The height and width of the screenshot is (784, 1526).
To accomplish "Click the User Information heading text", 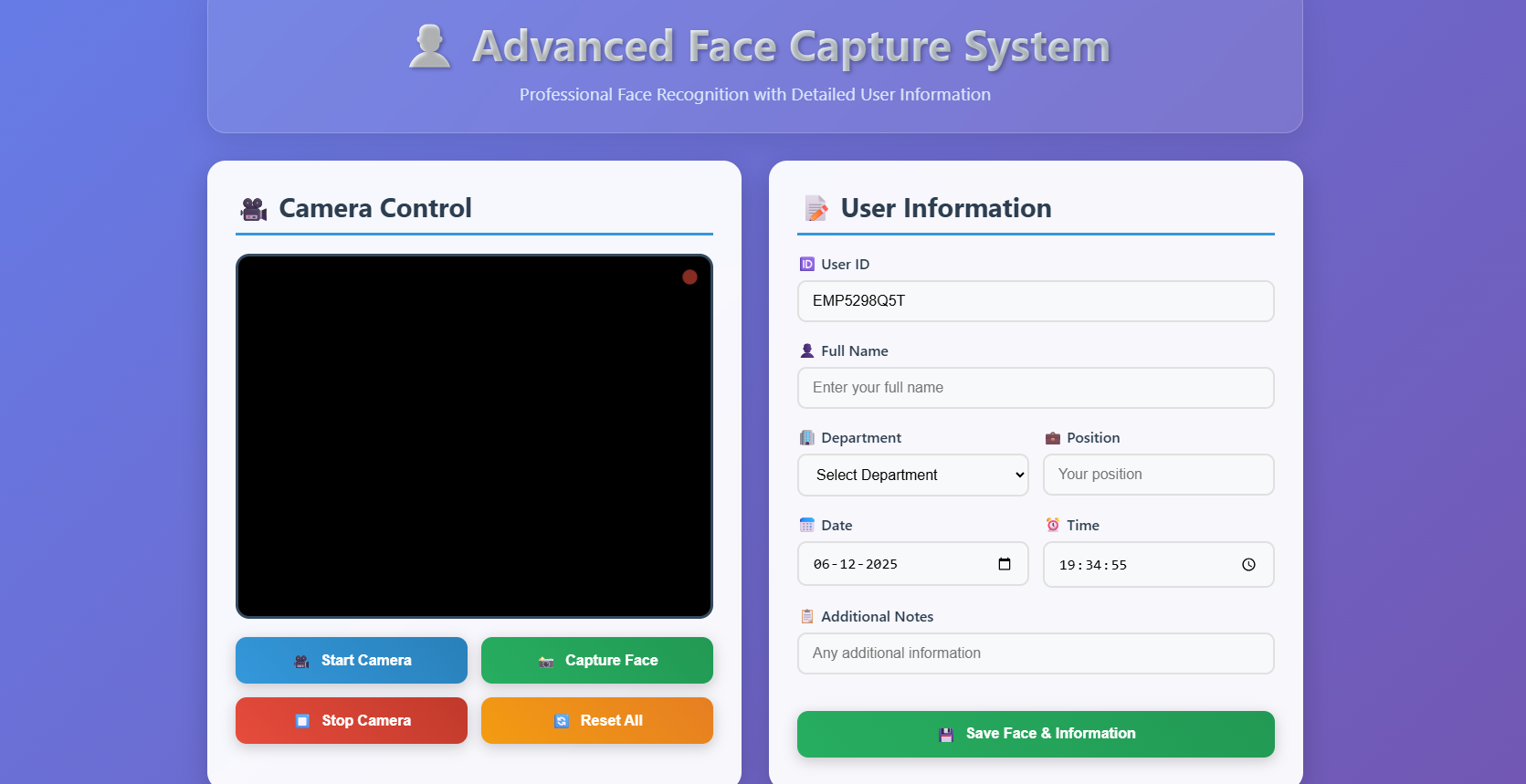I will (x=946, y=208).
